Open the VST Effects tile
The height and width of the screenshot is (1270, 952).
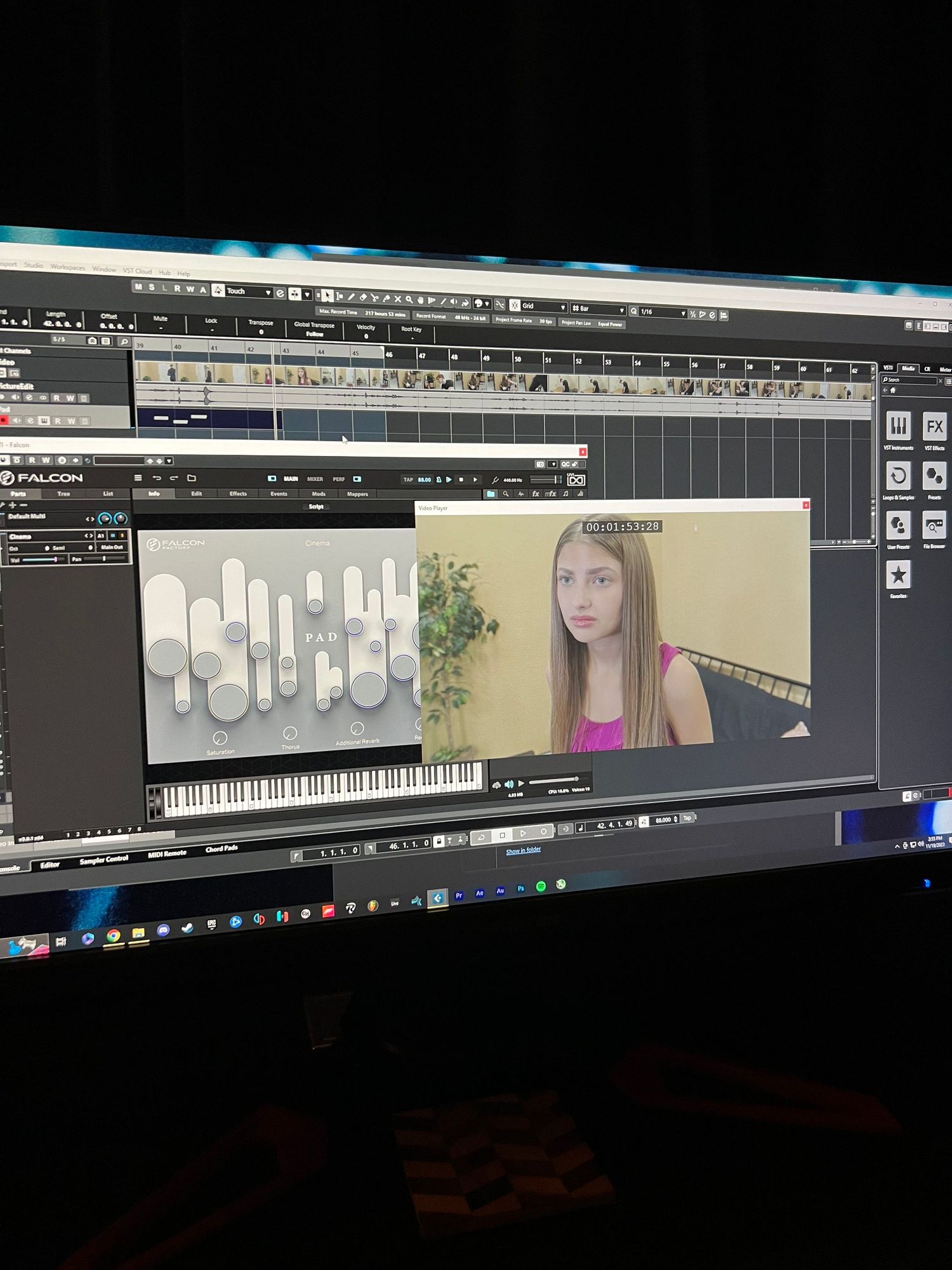pyautogui.click(x=934, y=427)
